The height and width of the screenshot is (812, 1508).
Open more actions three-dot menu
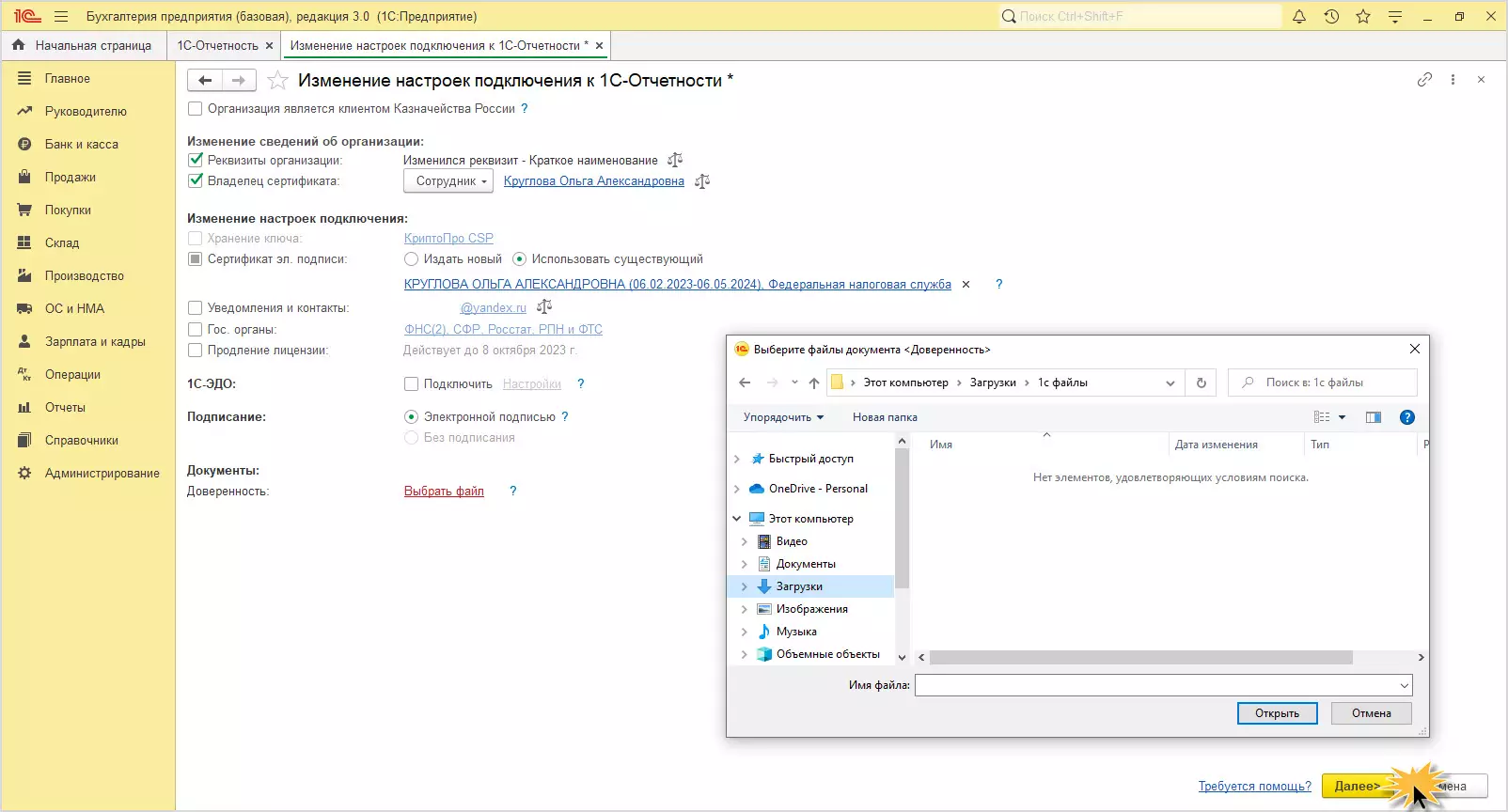tap(1453, 80)
